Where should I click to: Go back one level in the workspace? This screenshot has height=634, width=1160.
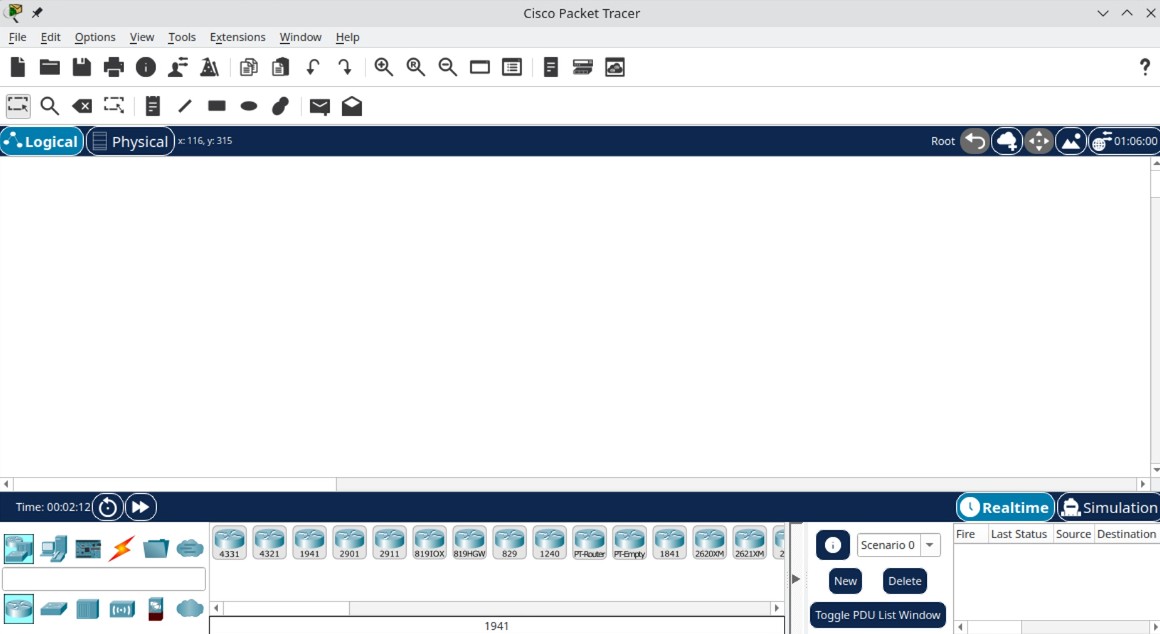pyautogui.click(x=975, y=141)
